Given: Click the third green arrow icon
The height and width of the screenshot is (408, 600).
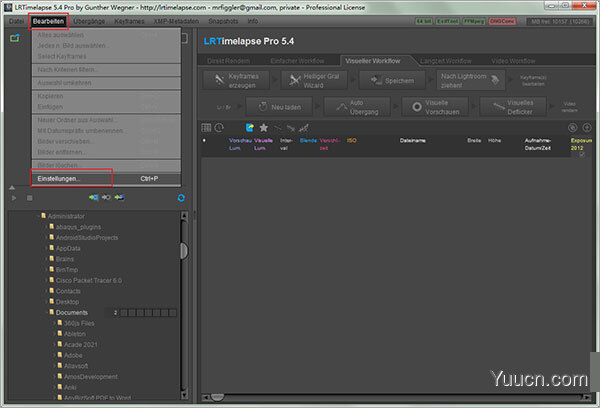Looking at the screenshot, I should (x=119, y=197).
